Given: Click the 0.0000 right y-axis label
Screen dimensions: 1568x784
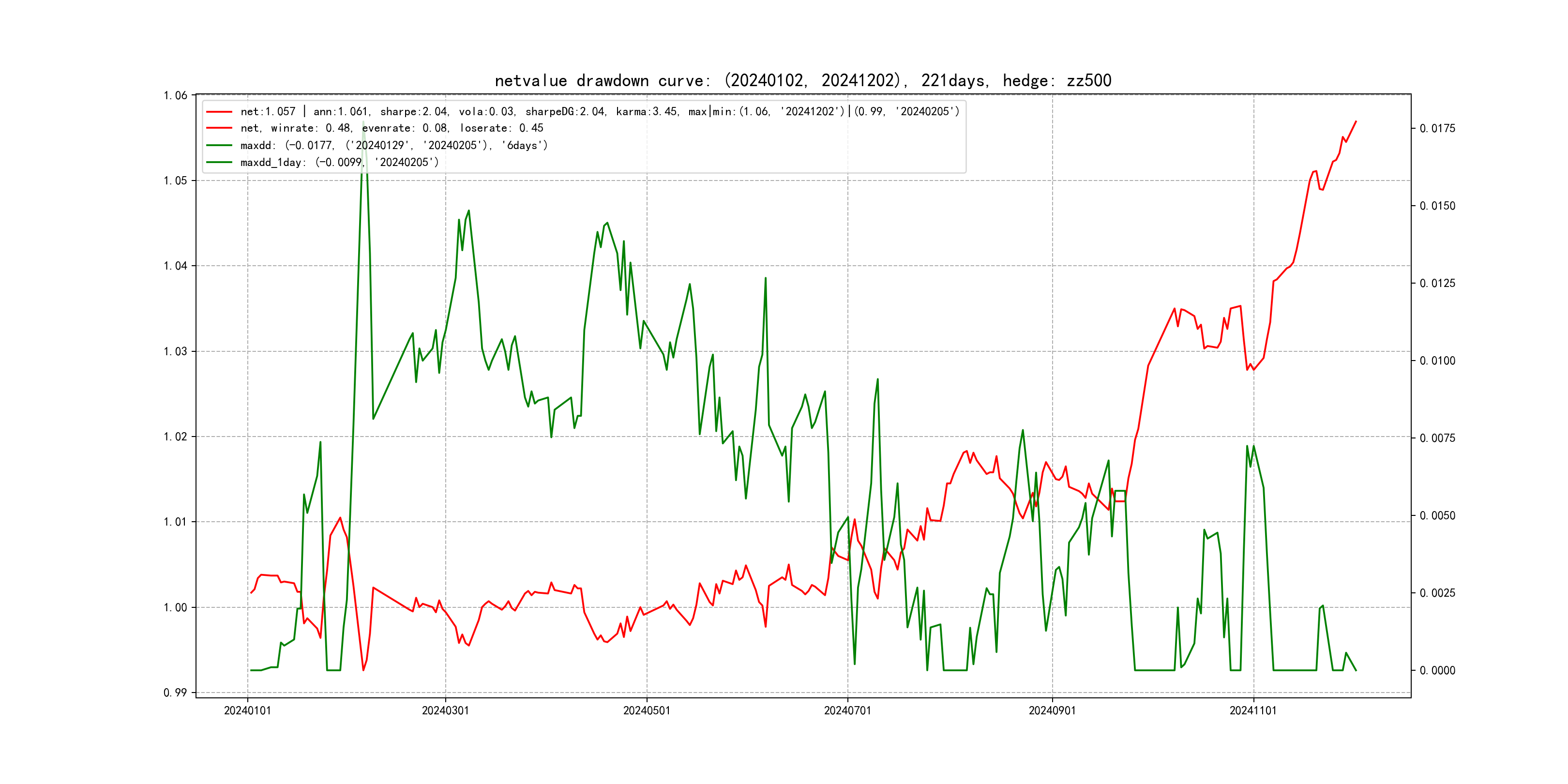Looking at the screenshot, I should pos(1437,671).
